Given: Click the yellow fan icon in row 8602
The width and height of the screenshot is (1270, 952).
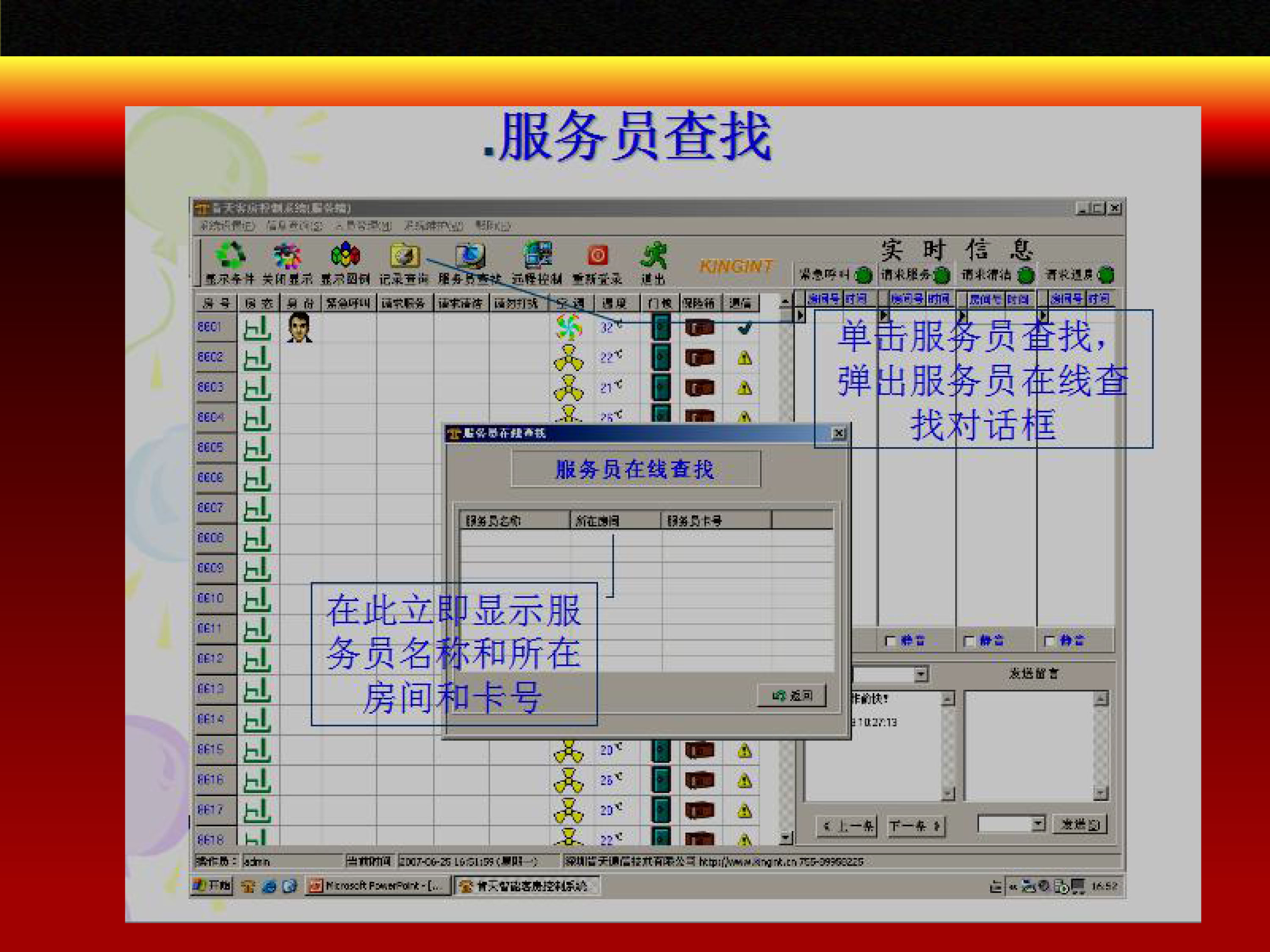Looking at the screenshot, I should [x=569, y=358].
